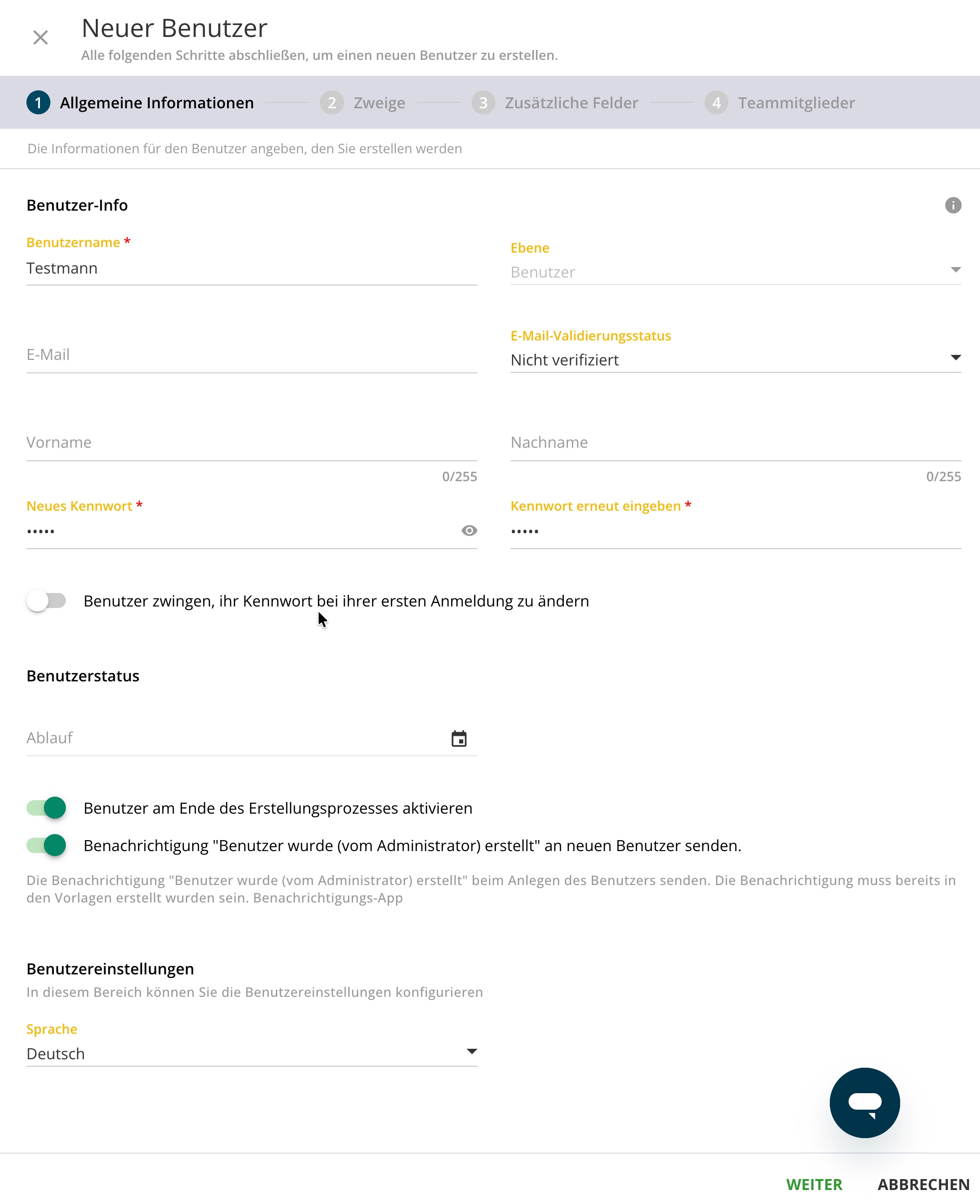The height and width of the screenshot is (1204, 980).
Task: Go to the Zweige step tab
Action: tap(379, 103)
